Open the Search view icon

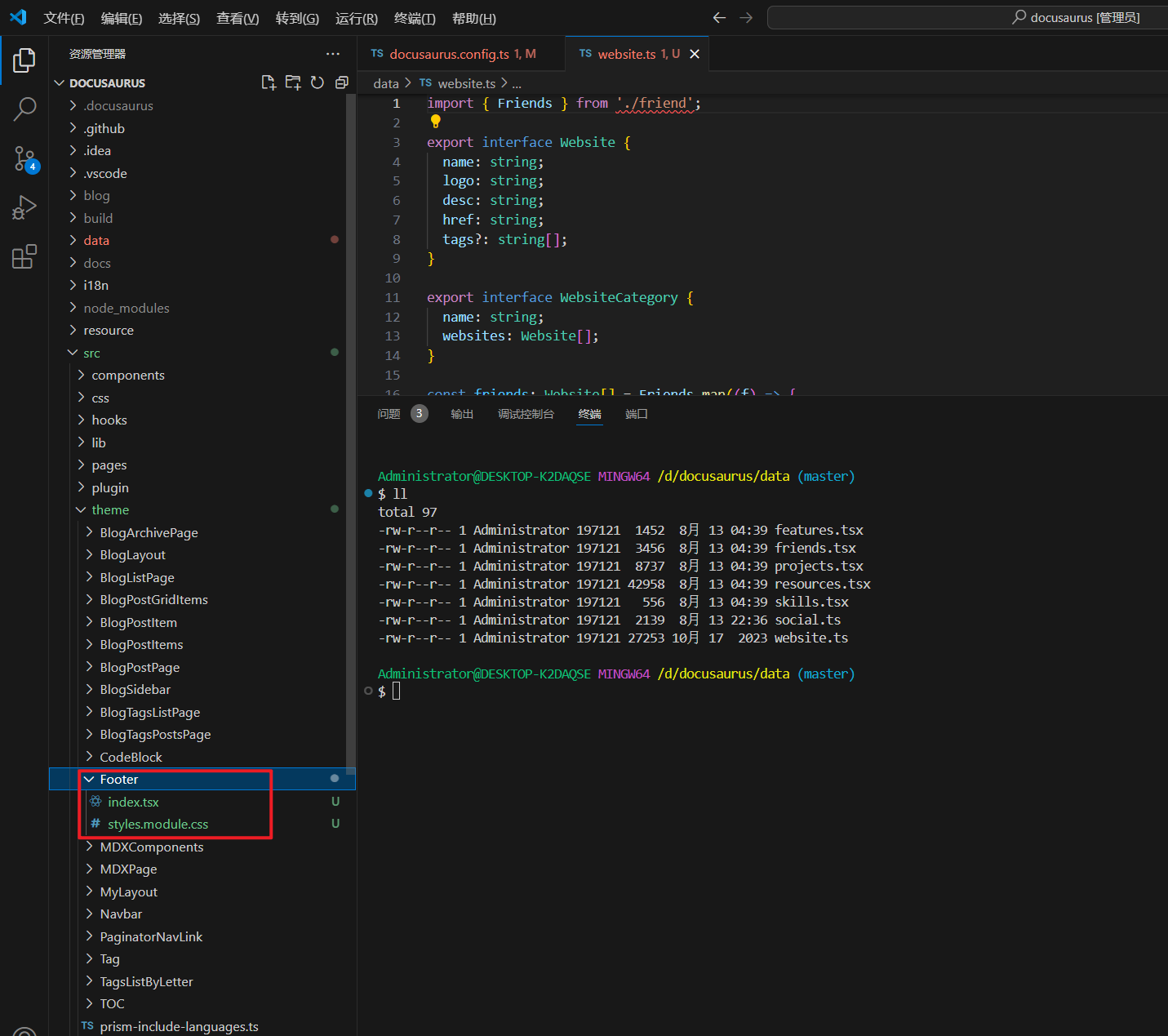point(24,109)
